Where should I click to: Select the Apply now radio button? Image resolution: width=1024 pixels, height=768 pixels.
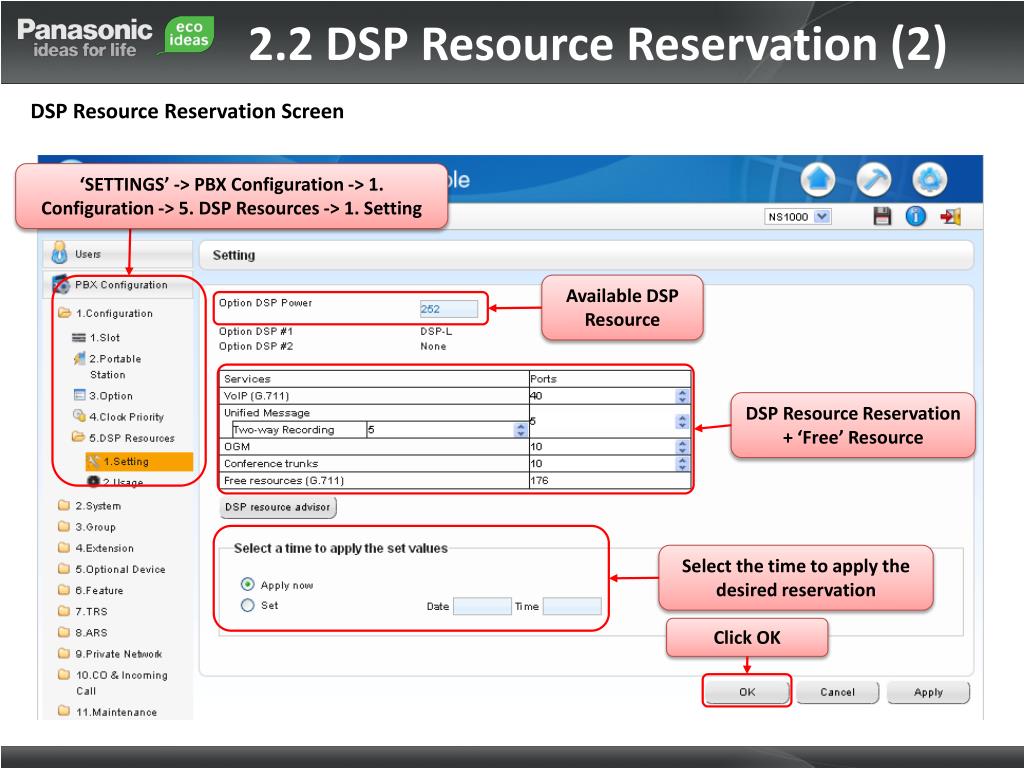click(248, 584)
